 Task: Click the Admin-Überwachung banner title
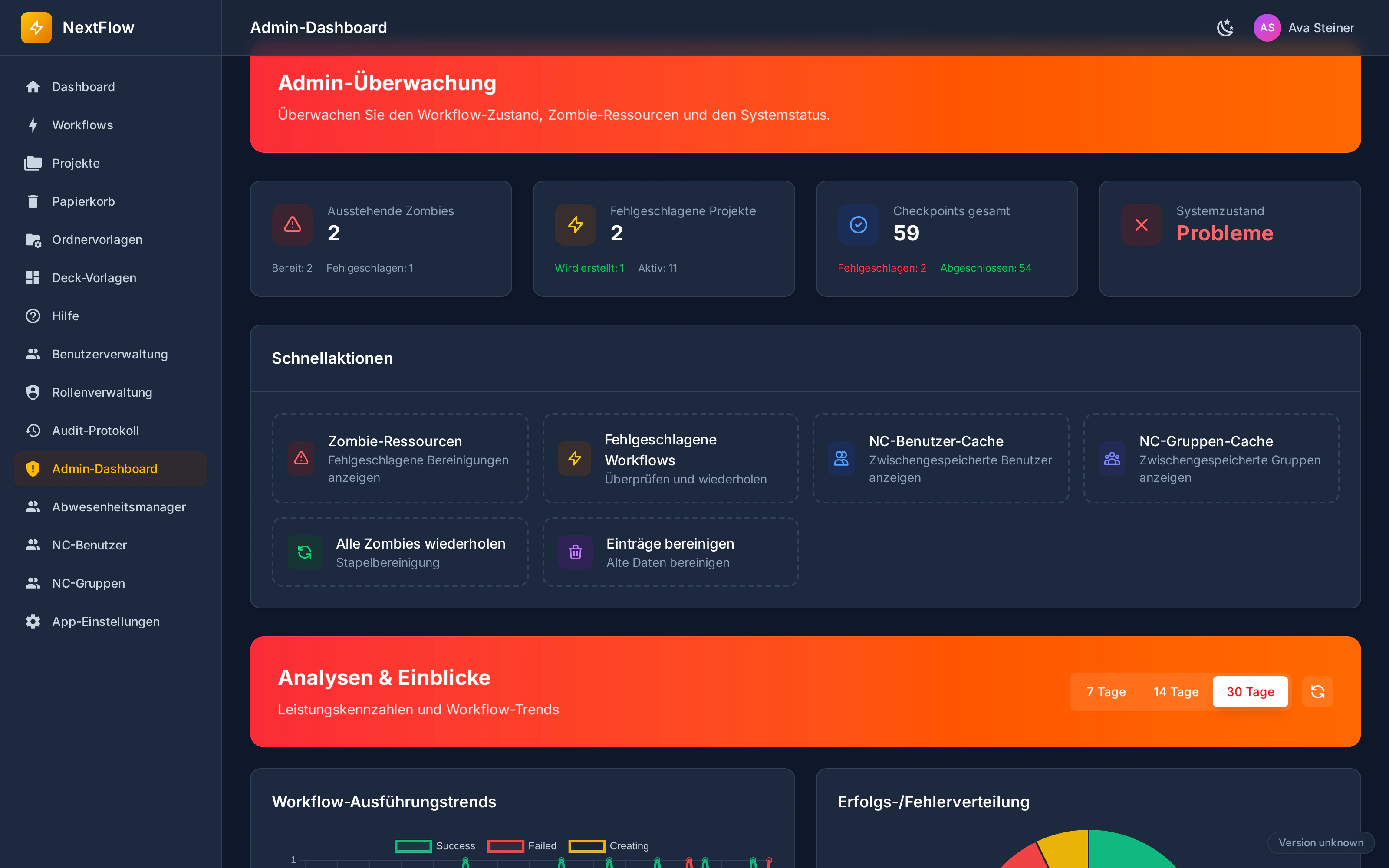click(387, 83)
